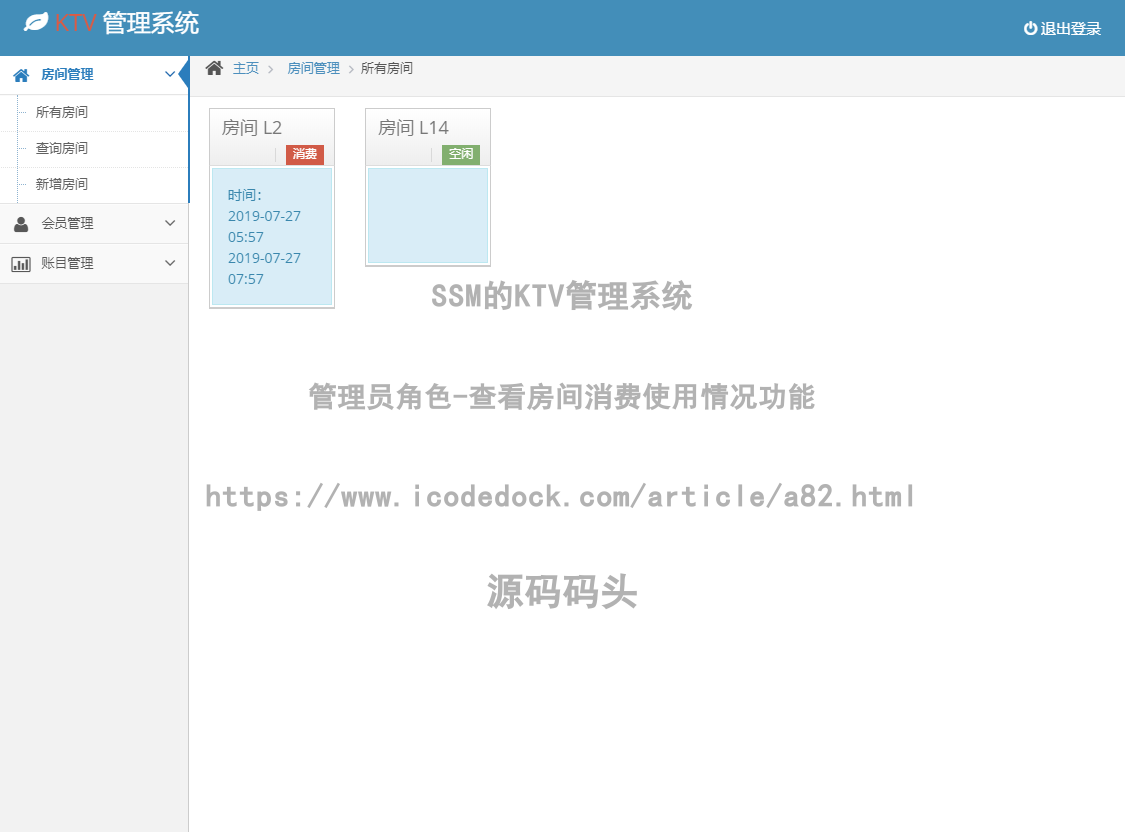Click the green 空闲 status badge on room L14
The height and width of the screenshot is (832, 1125).
(460, 155)
